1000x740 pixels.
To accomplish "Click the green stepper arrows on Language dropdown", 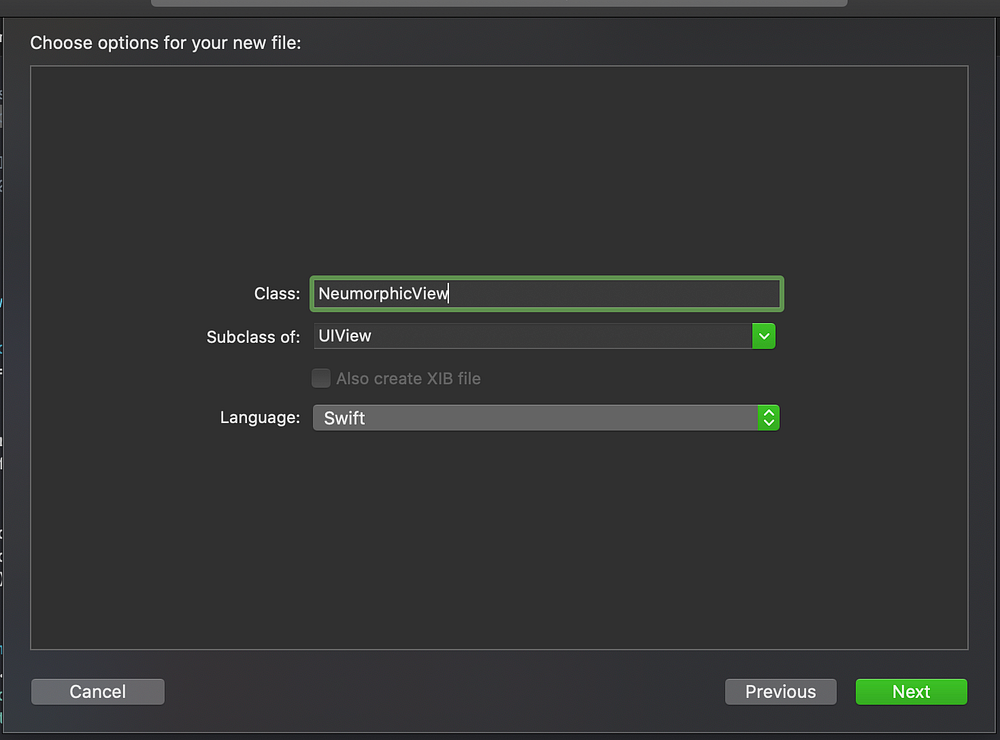I will pos(768,417).
